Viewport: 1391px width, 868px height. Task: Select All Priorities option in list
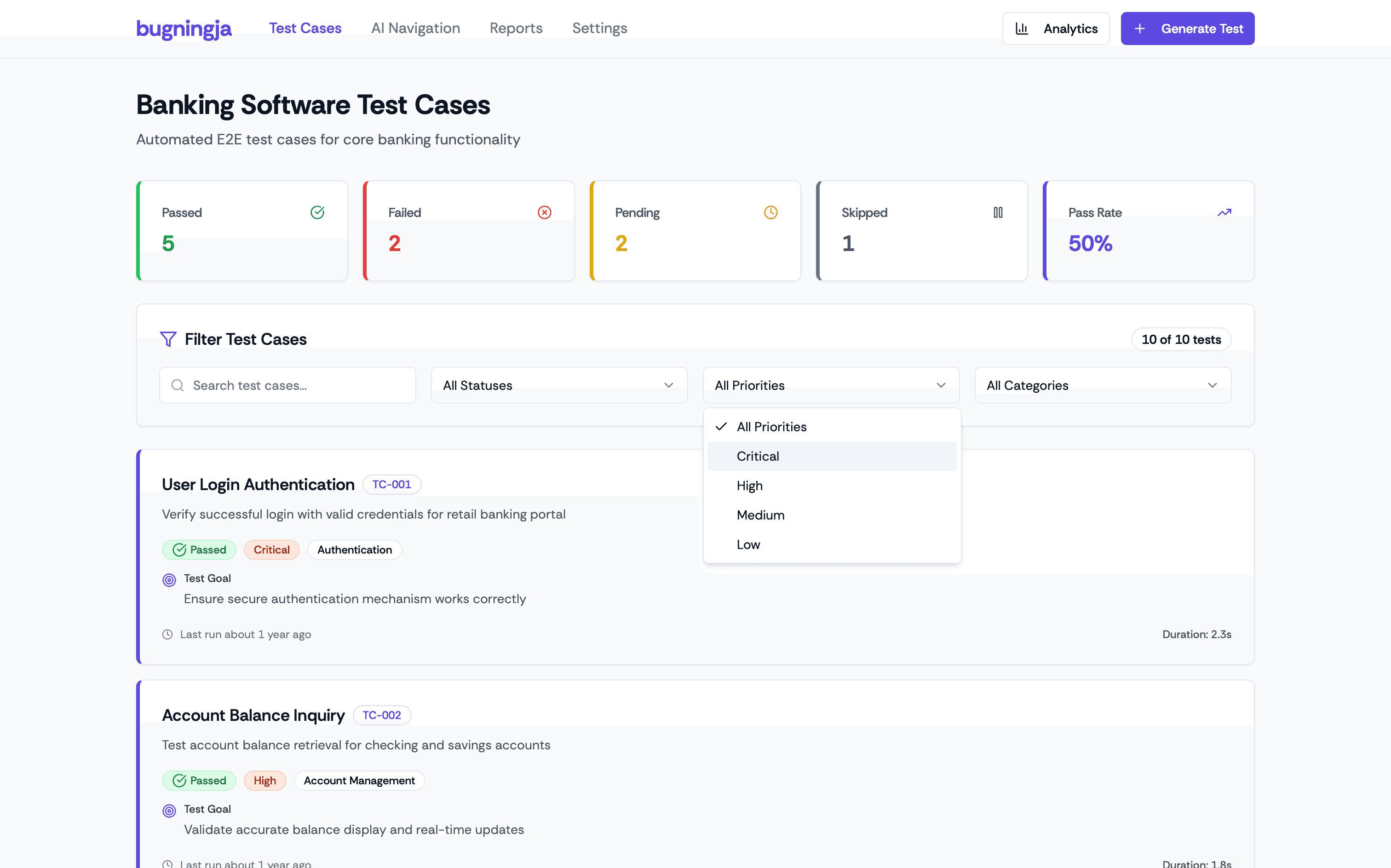(x=832, y=427)
